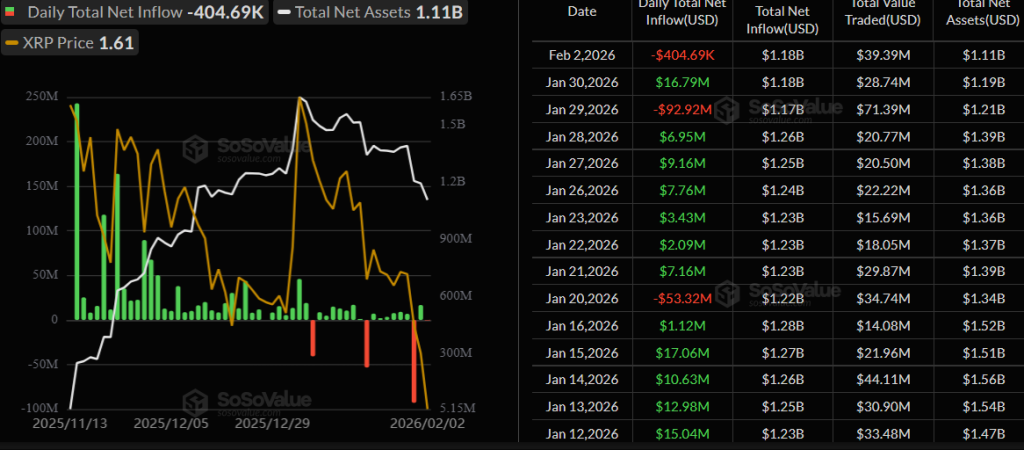The width and height of the screenshot is (1024, 450).
Task: Toggle the Daily Total Net Inflow legend
Action: coord(95,14)
